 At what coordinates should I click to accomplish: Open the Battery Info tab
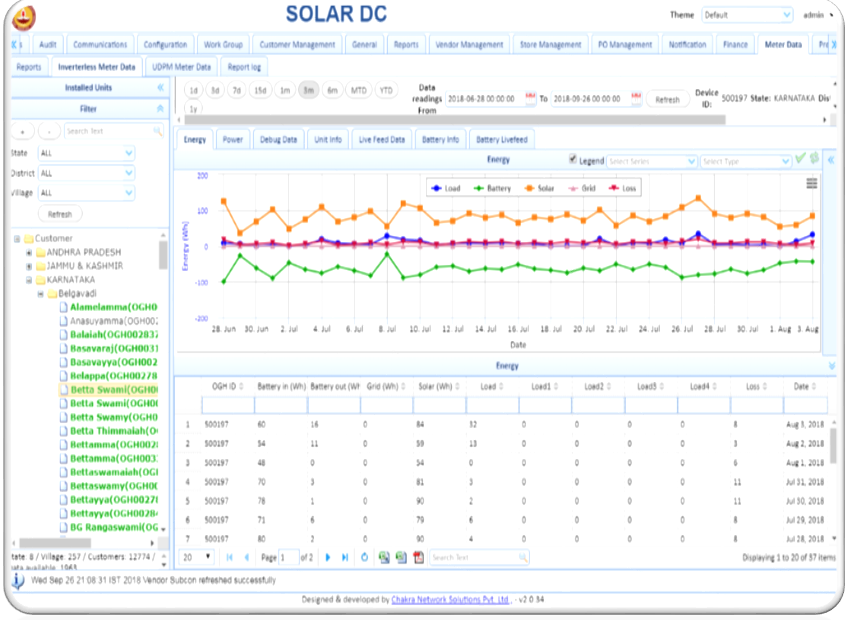coord(440,139)
